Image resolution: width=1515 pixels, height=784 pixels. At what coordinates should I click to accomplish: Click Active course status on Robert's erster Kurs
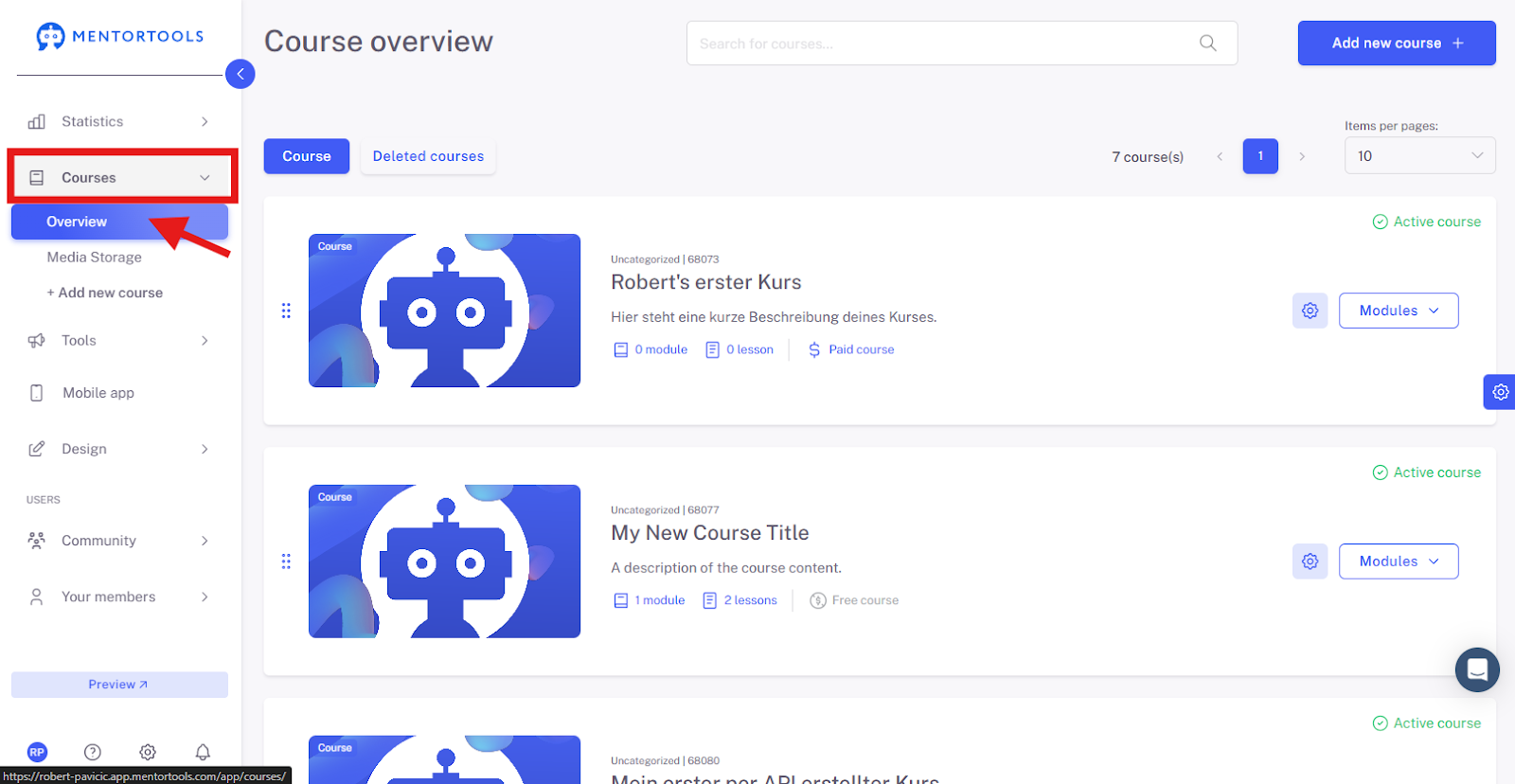pyautogui.click(x=1427, y=222)
